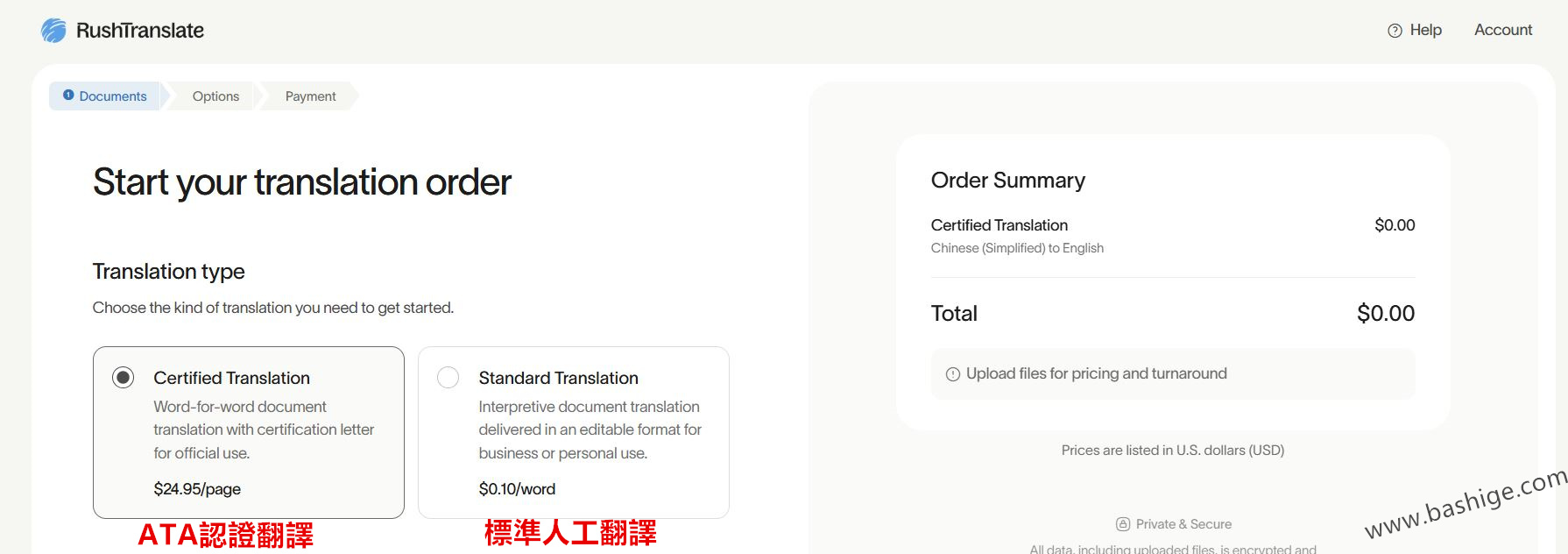Click the $0.10/word price on Standard card
Image resolution: width=1568 pixels, height=554 pixels.
[517, 489]
